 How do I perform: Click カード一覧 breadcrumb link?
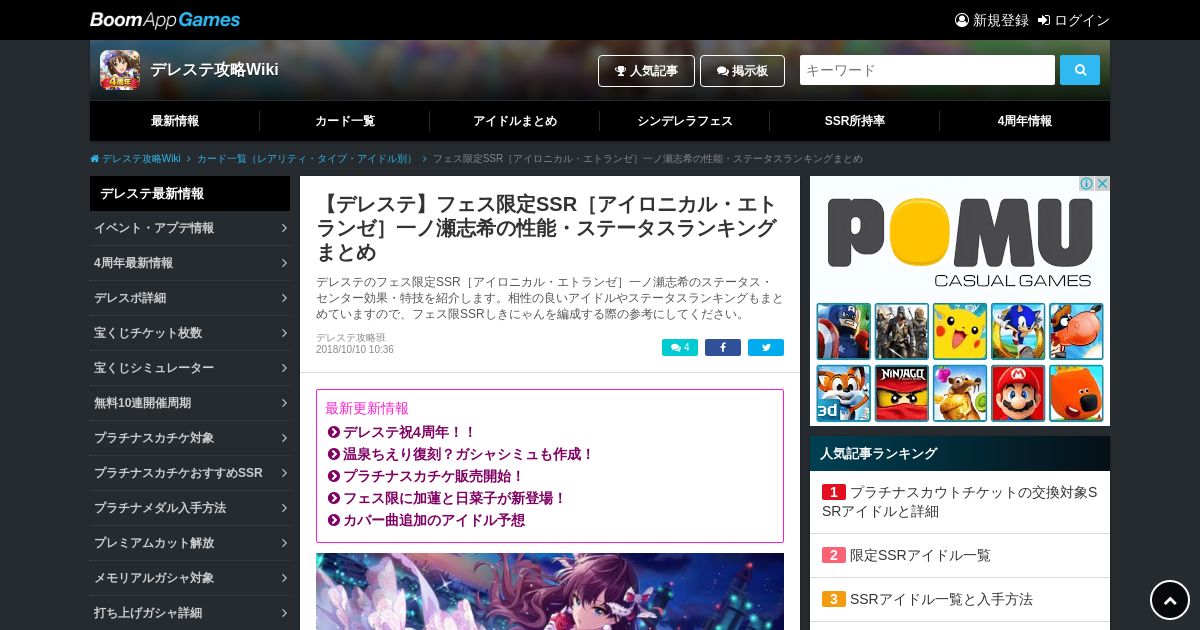click(x=306, y=159)
